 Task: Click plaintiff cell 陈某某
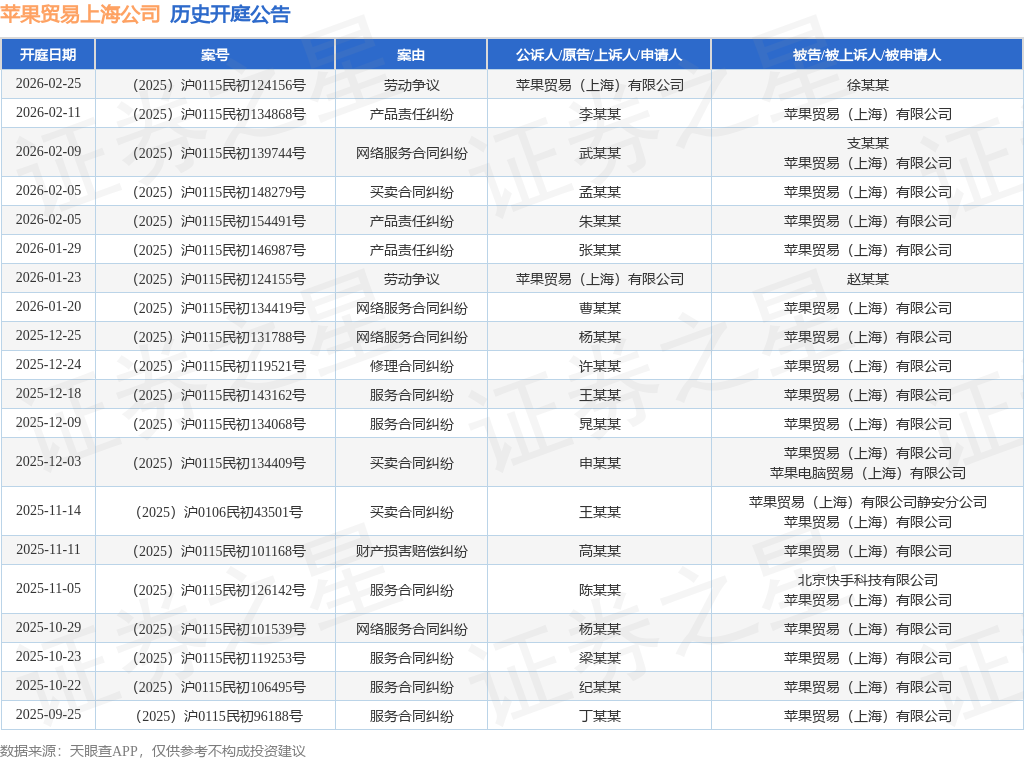(600, 590)
